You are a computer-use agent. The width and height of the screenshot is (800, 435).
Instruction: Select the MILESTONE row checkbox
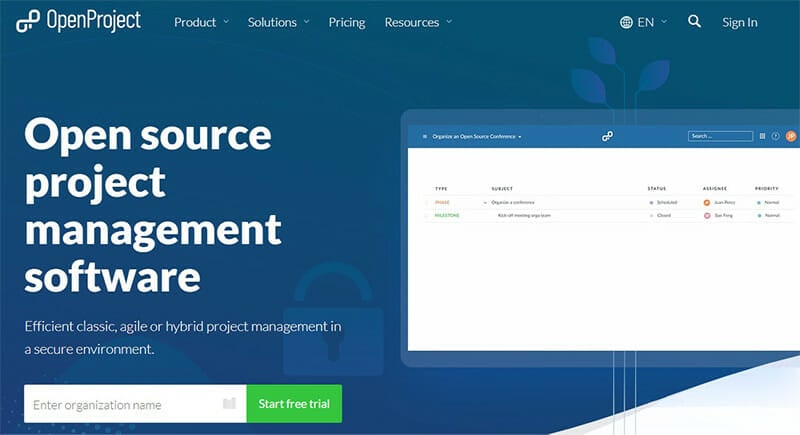[426, 216]
